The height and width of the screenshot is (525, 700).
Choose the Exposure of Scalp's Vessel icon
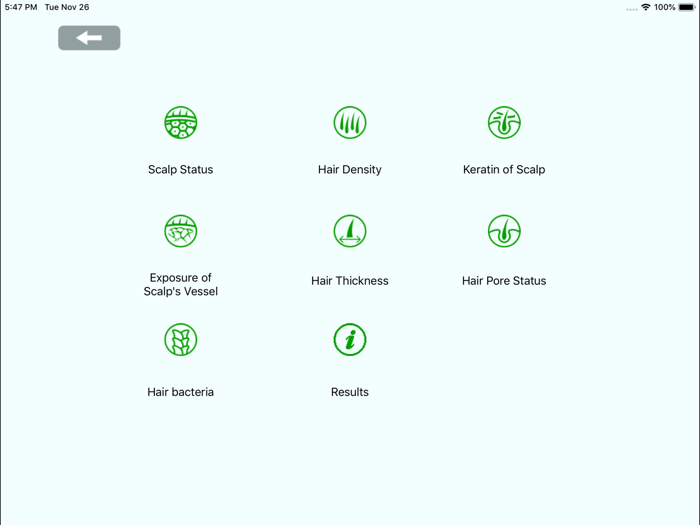(x=181, y=231)
